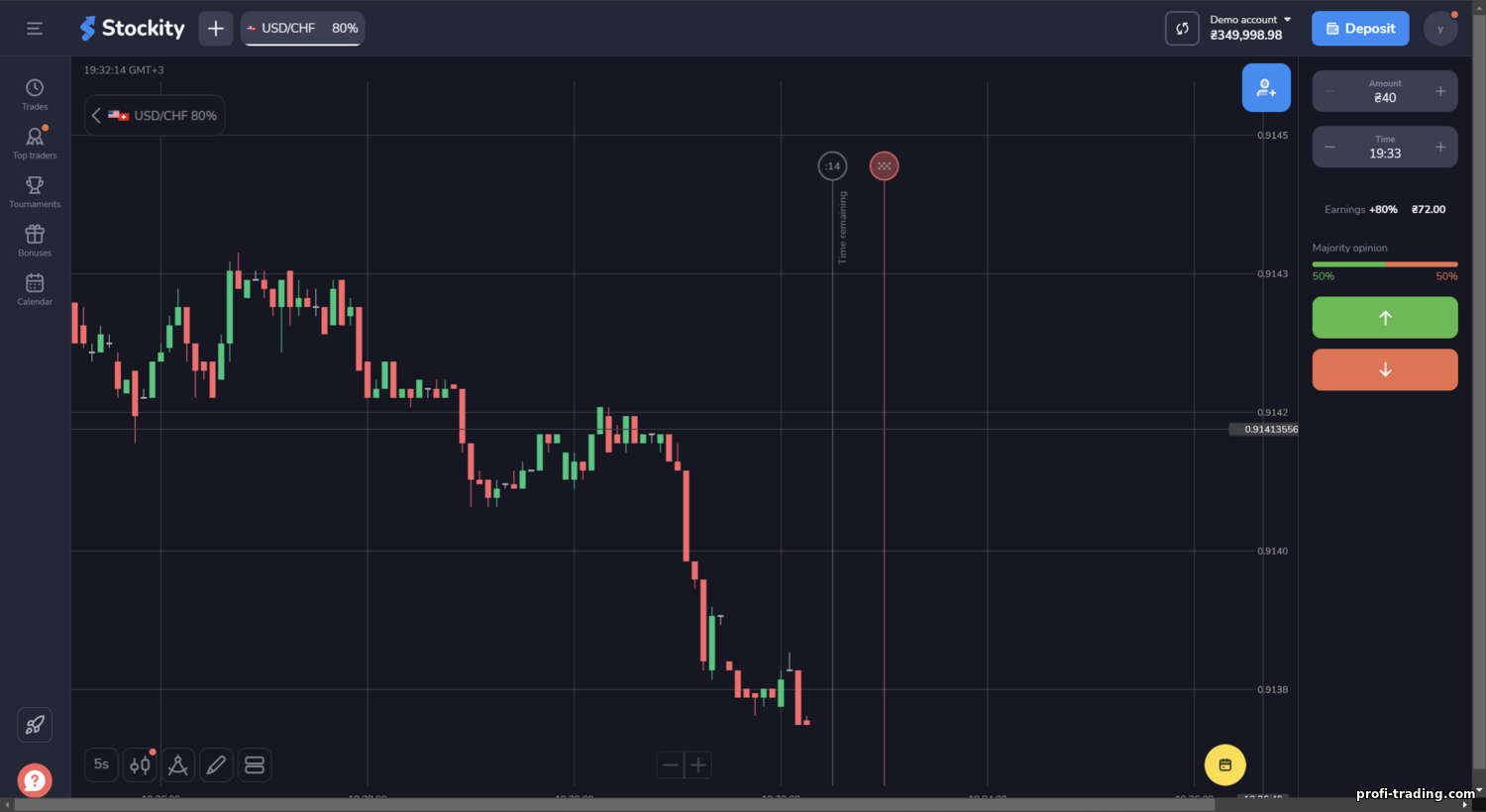Select the pencil drawing tool

point(216,764)
